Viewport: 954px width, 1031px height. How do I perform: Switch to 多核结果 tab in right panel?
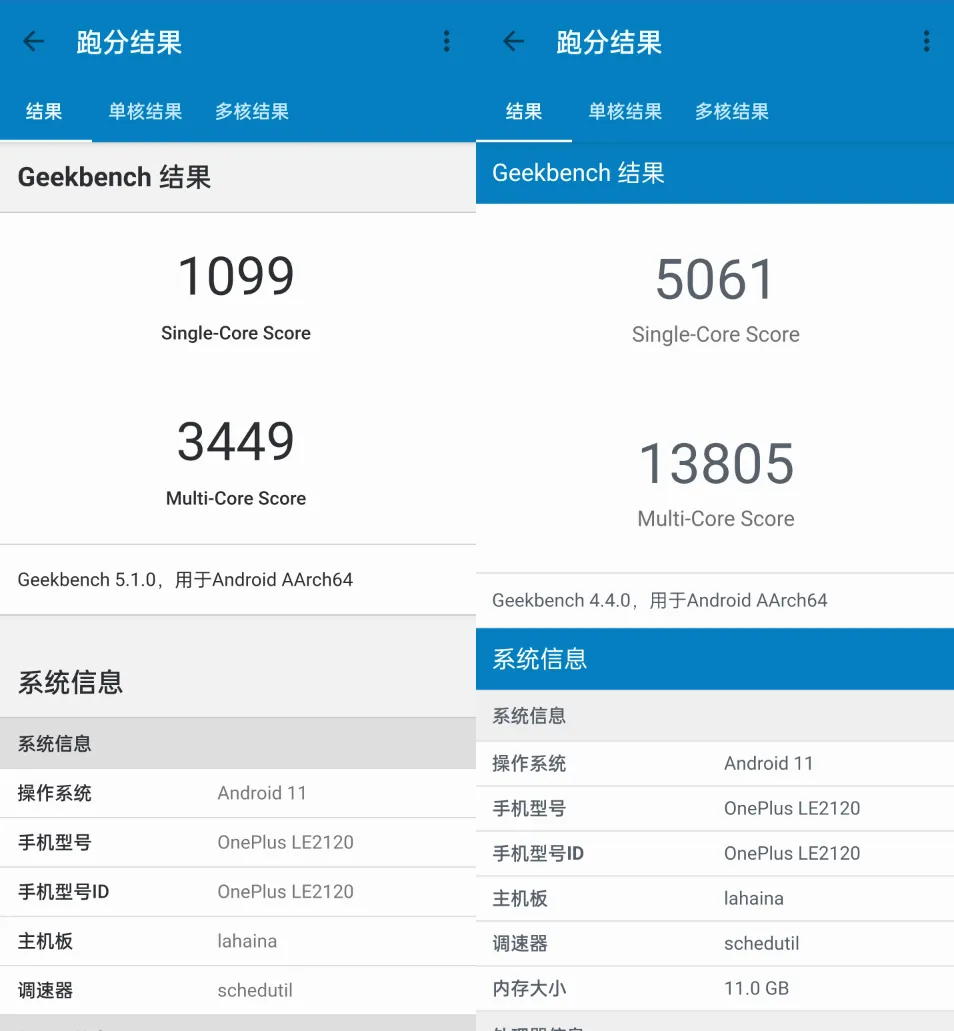point(732,111)
